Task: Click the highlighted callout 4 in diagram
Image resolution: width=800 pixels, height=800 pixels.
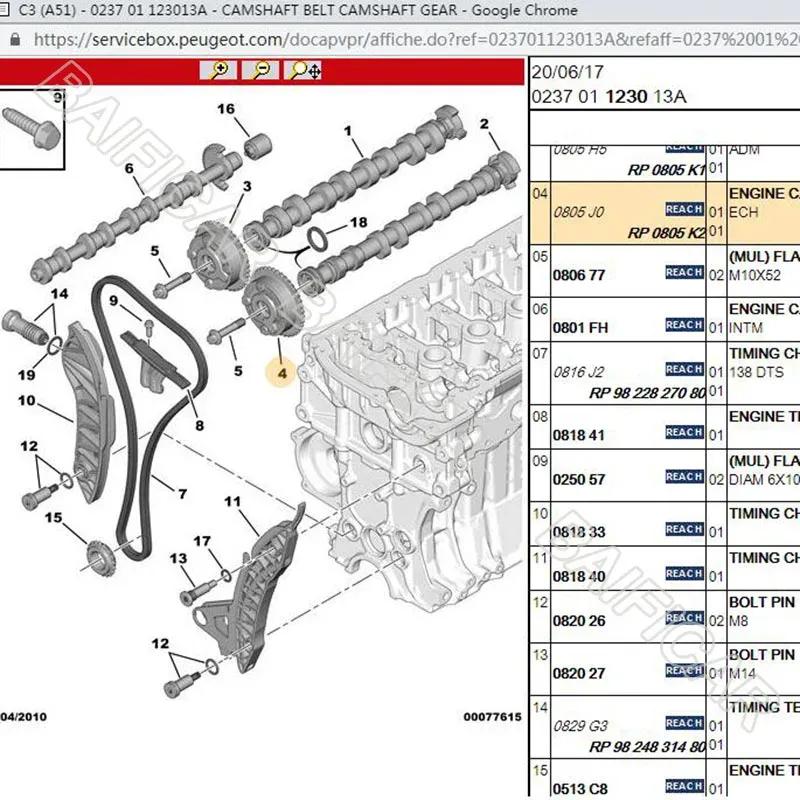Action: point(282,373)
